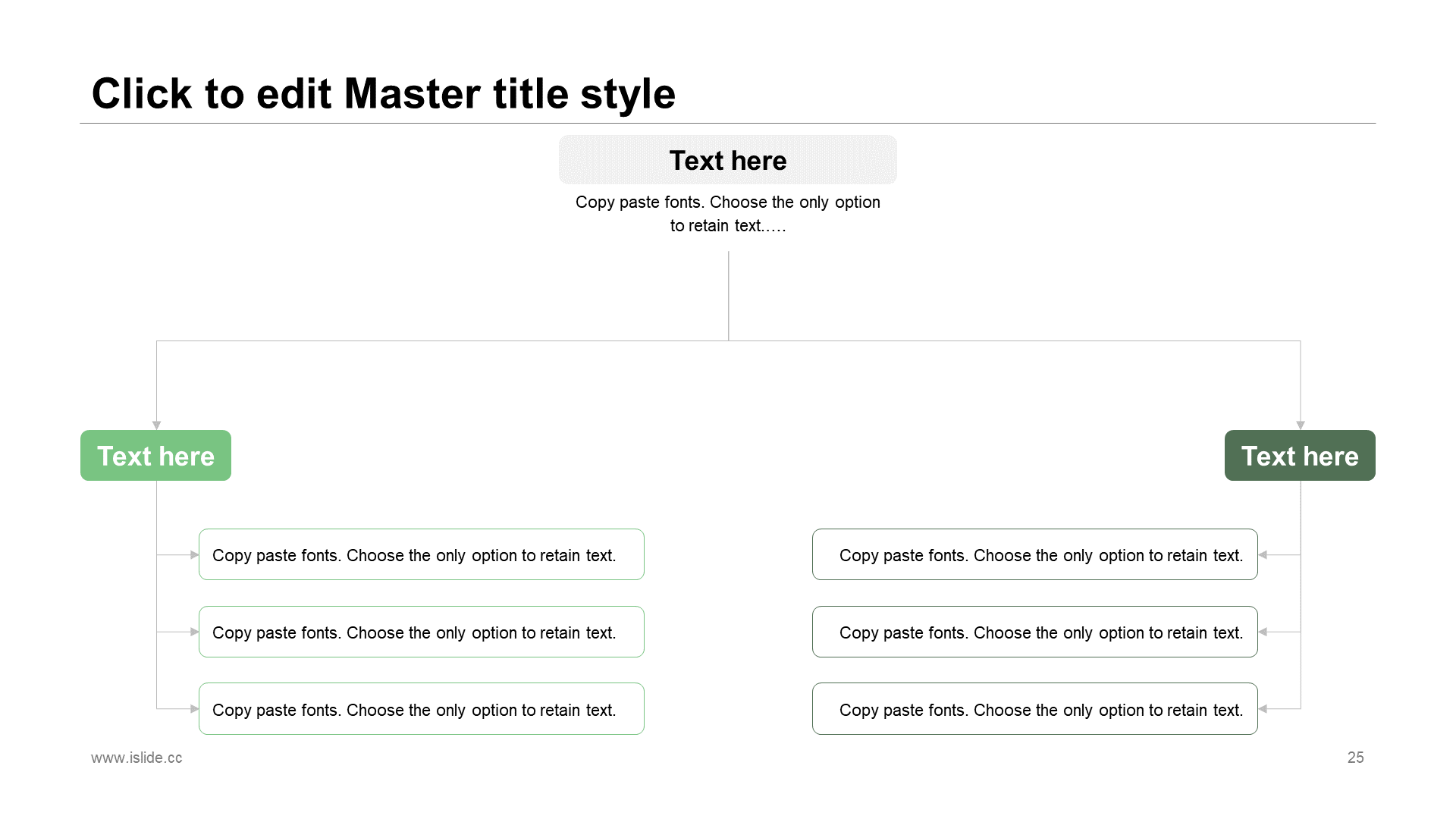Click arrow pointing to first right box
1456x819 pixels.
click(x=1263, y=555)
